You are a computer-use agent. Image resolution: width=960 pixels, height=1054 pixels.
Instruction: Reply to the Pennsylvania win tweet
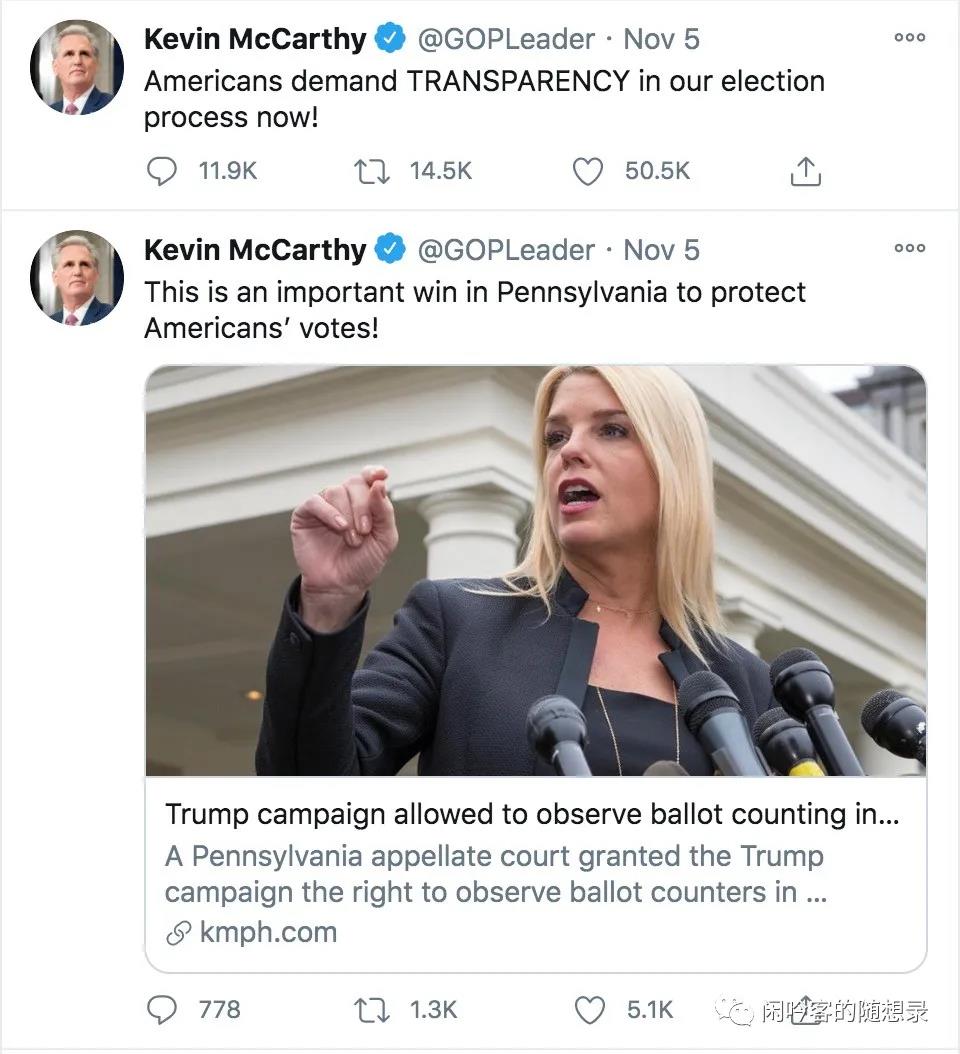(162, 1010)
